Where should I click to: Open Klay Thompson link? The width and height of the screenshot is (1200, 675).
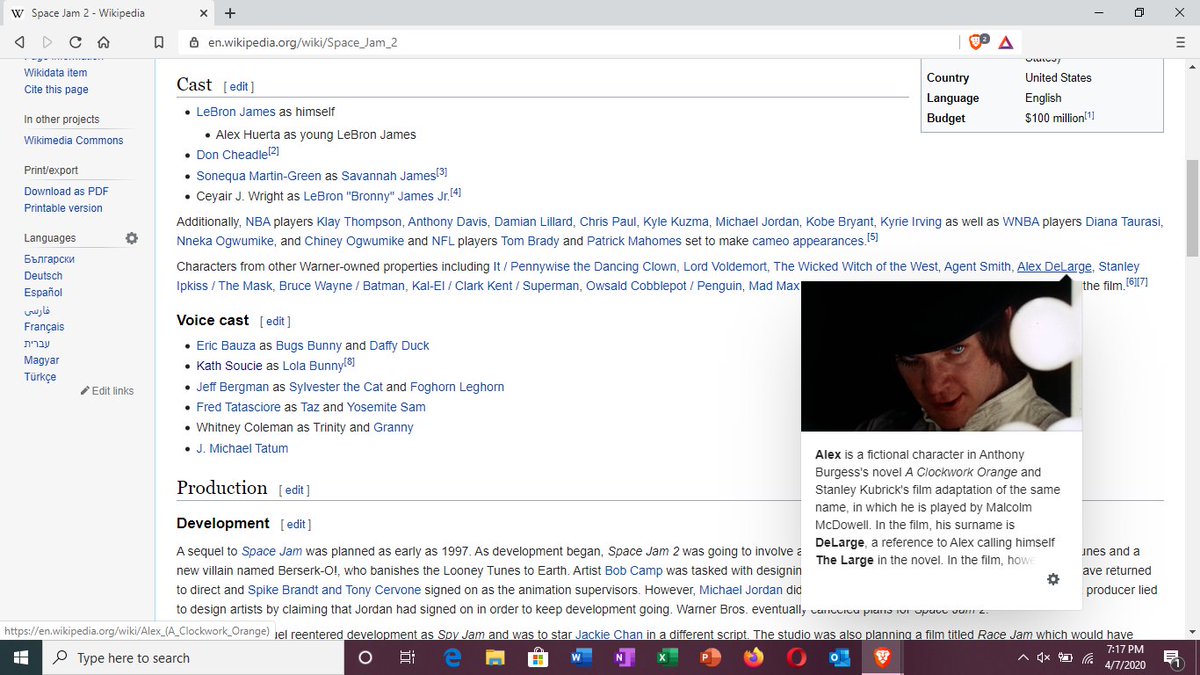click(x=360, y=221)
